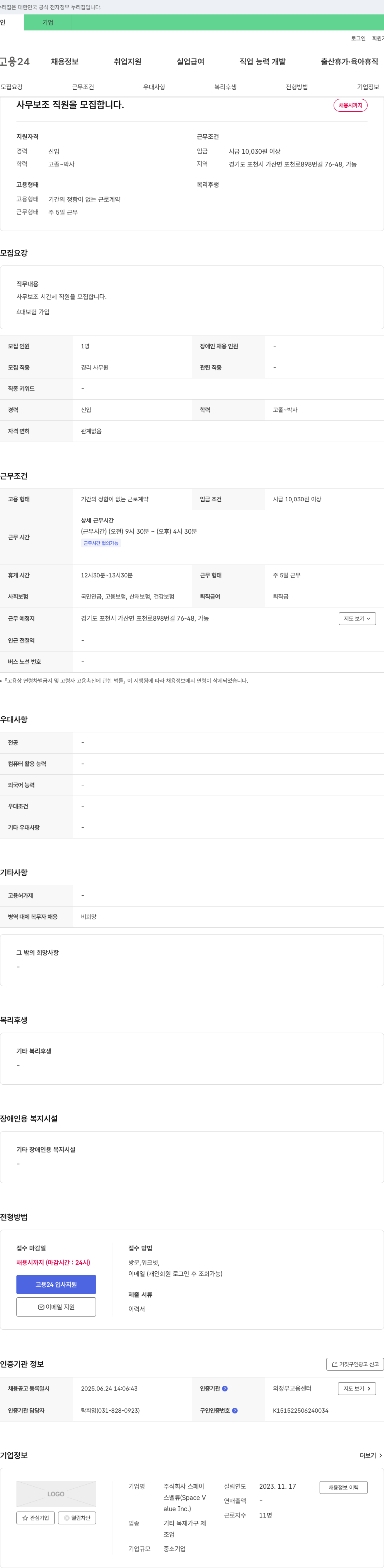Click 중소기업 company size value

[174, 1548]
